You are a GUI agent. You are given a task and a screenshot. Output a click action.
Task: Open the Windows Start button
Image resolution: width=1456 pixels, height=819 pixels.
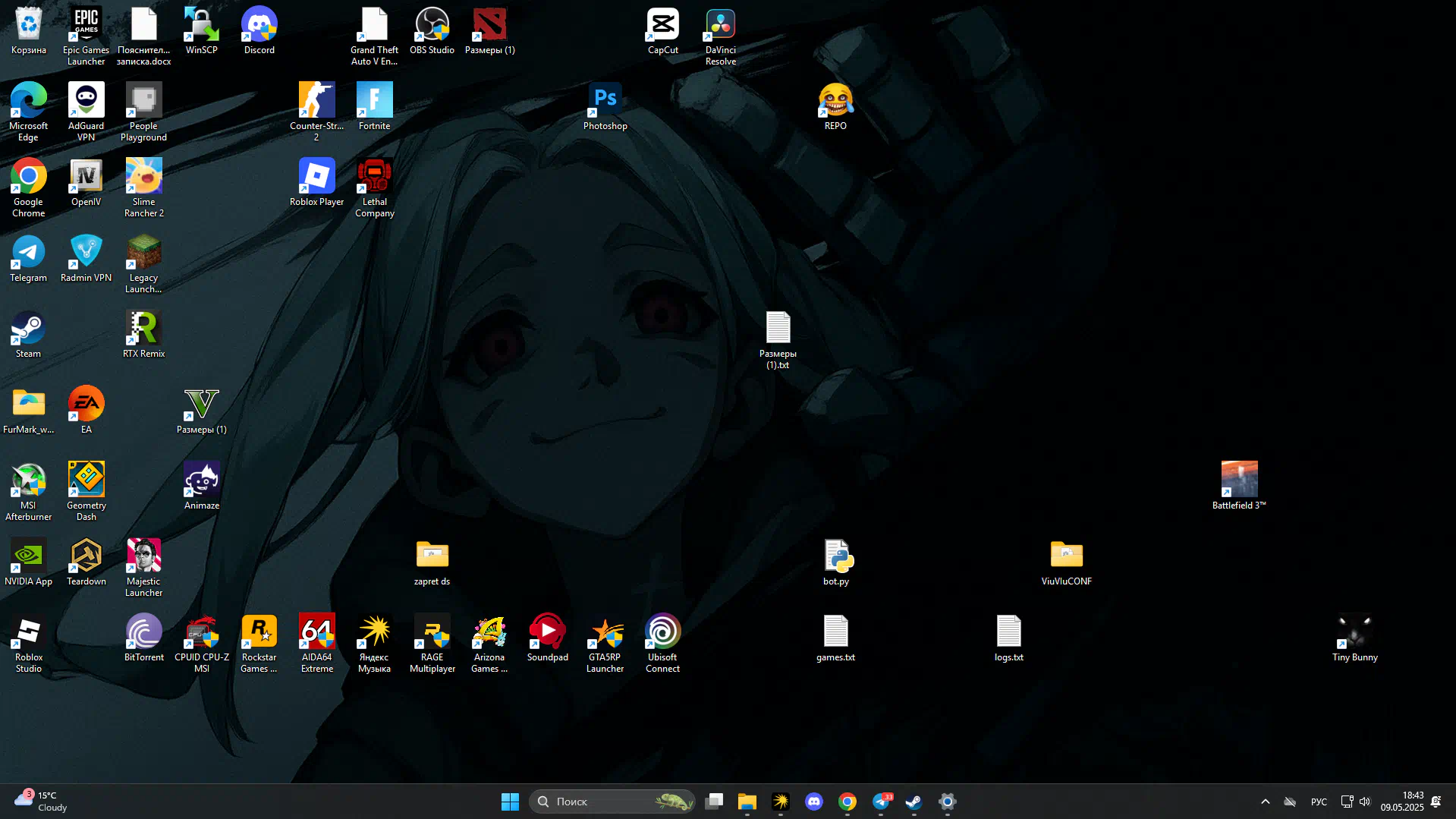510,802
